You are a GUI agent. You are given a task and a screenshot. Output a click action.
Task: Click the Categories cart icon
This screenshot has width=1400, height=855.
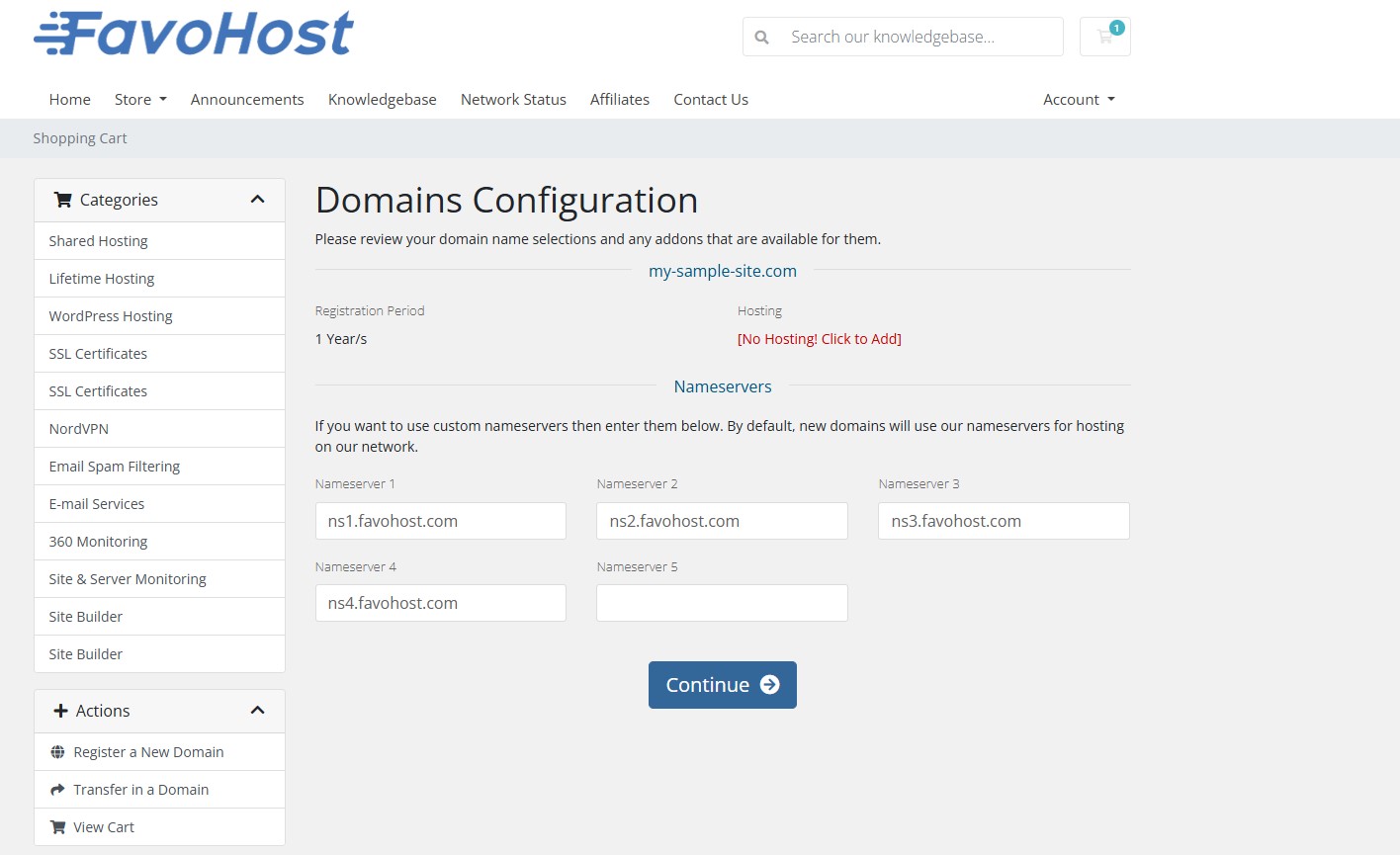63,200
